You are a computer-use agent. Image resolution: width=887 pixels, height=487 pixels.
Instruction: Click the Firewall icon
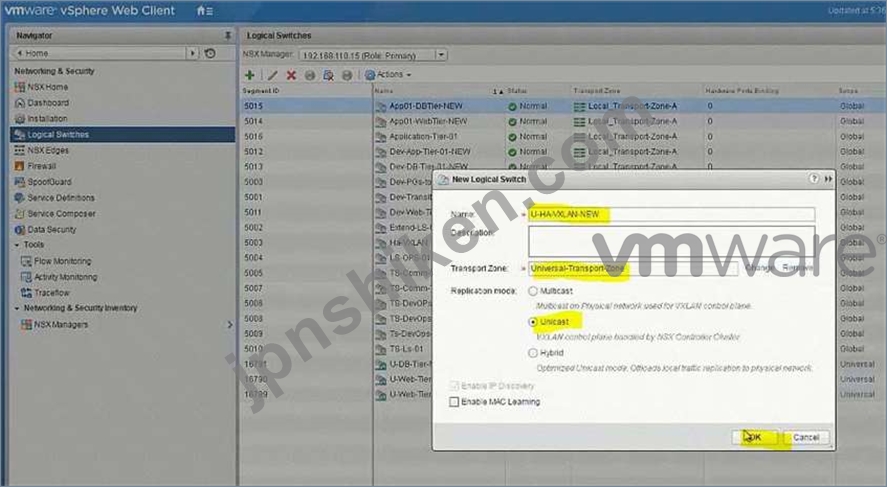tap(20, 166)
